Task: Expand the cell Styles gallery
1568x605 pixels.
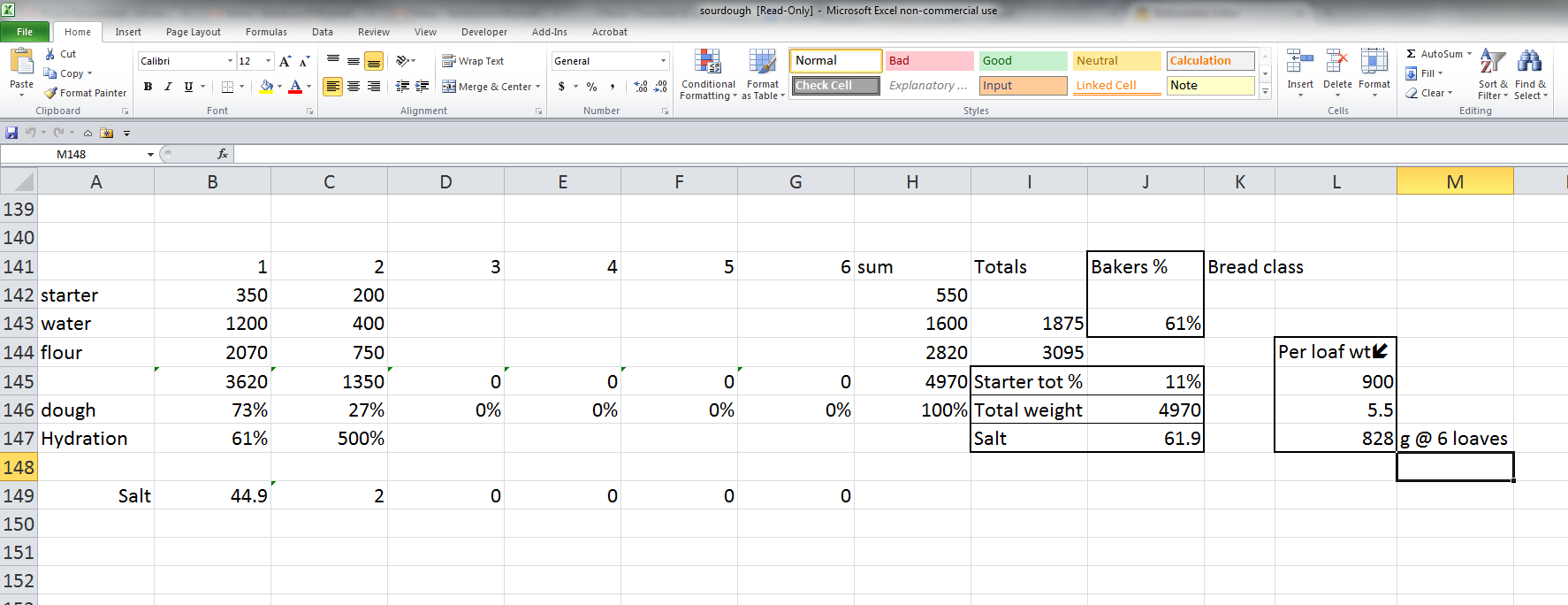Action: [x=1265, y=92]
